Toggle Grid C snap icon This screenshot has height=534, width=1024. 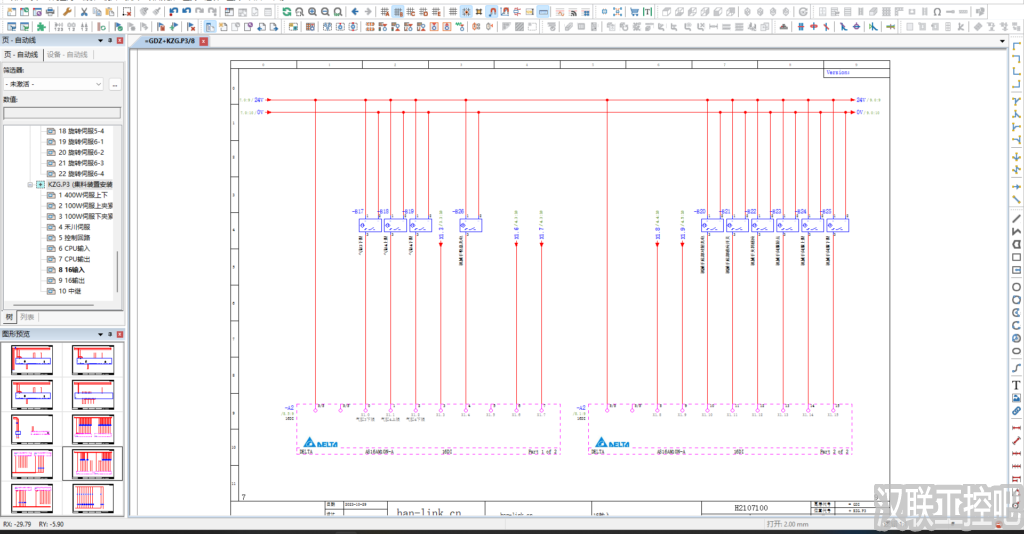[410, 12]
